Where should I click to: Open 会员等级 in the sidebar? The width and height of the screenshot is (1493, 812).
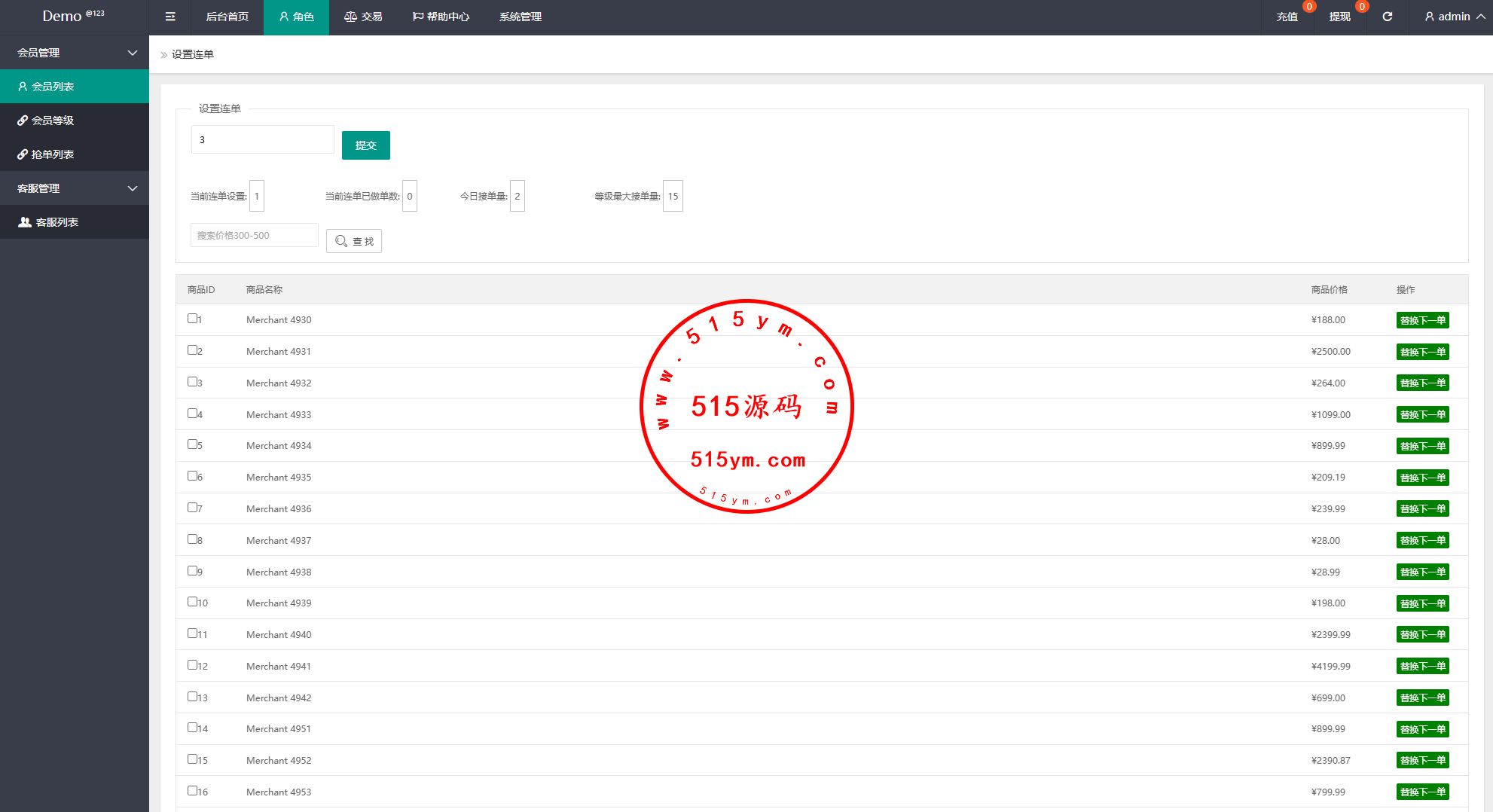(x=53, y=121)
